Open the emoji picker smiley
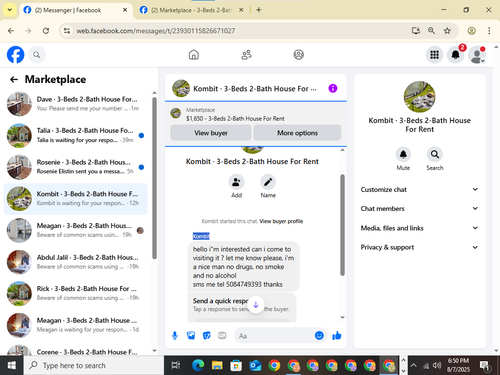The image size is (500, 375). click(319, 335)
